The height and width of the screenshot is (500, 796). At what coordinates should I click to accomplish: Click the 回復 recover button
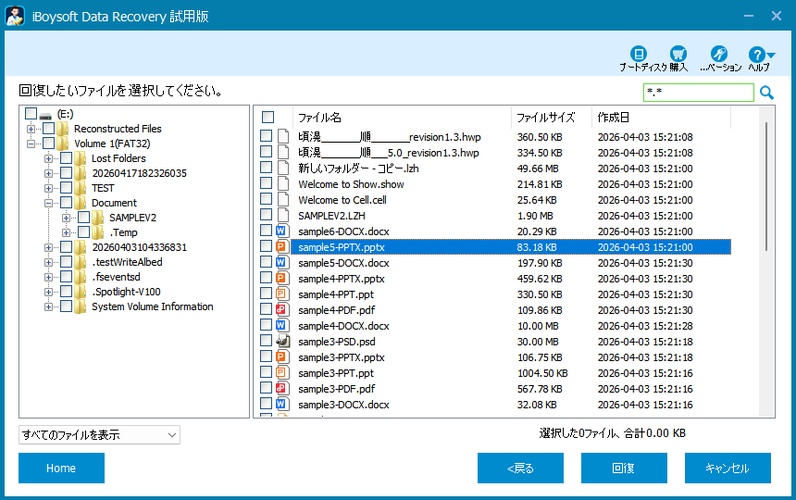click(x=624, y=468)
